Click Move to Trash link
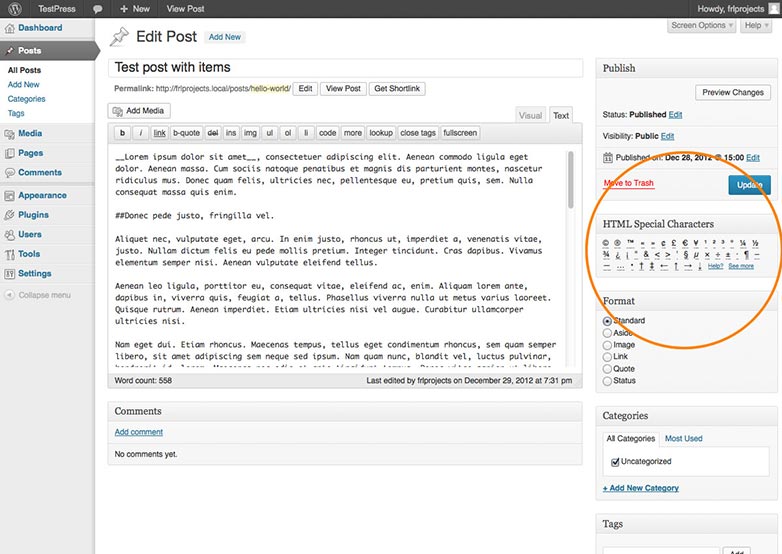The image size is (782, 554). [628, 183]
